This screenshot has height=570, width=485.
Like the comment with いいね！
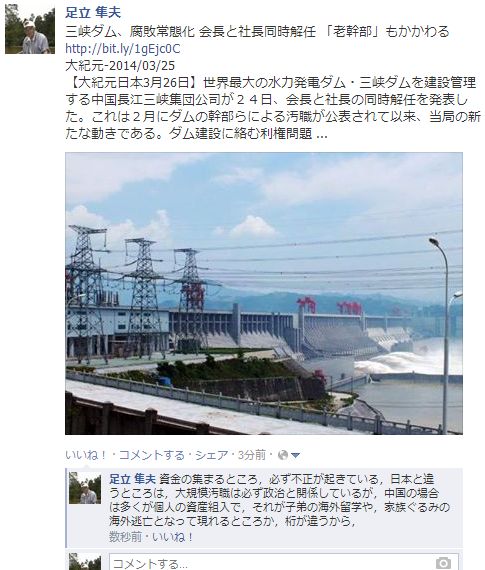[173, 537]
